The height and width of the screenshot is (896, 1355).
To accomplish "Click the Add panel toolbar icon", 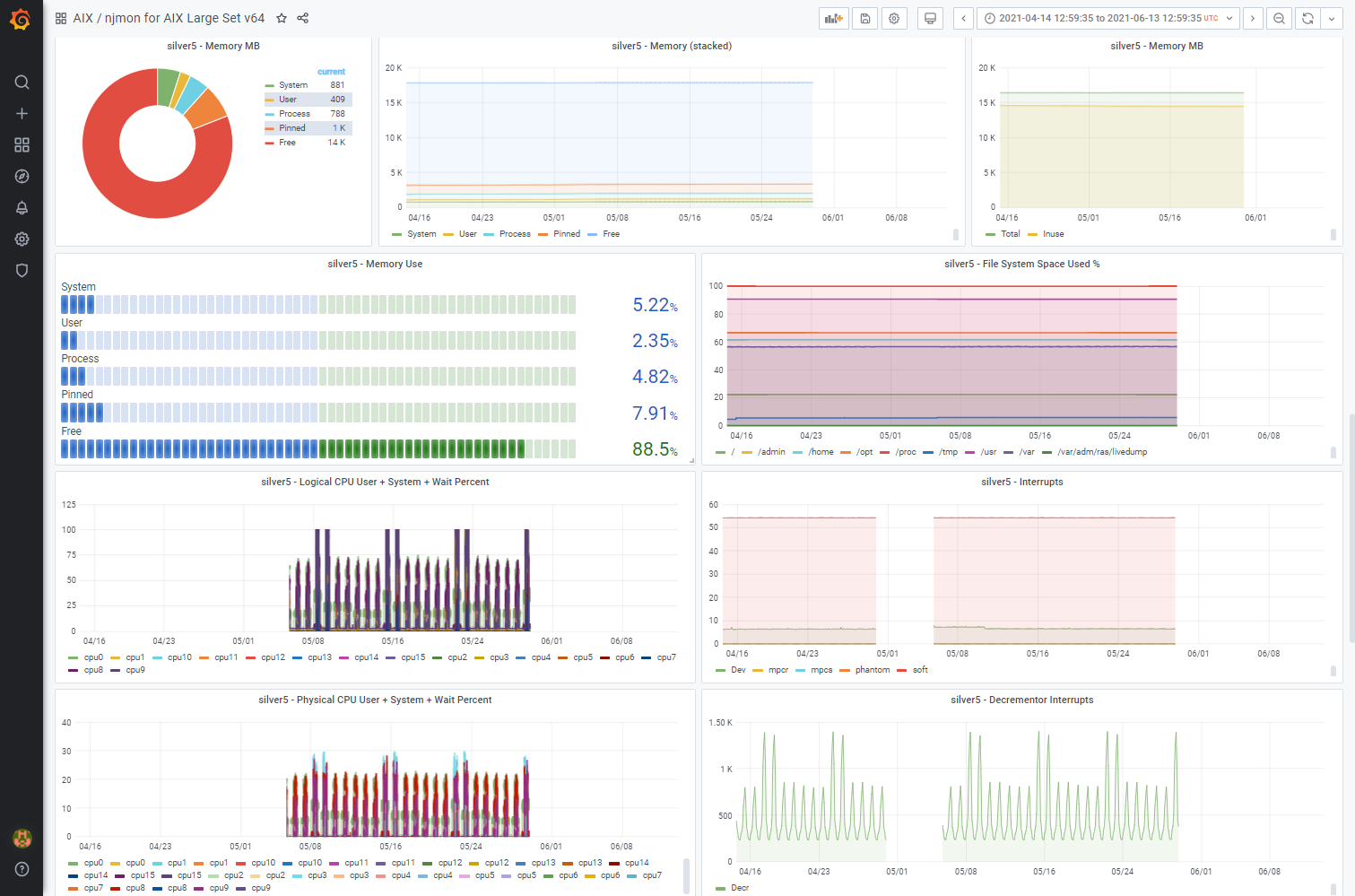I will (x=834, y=18).
